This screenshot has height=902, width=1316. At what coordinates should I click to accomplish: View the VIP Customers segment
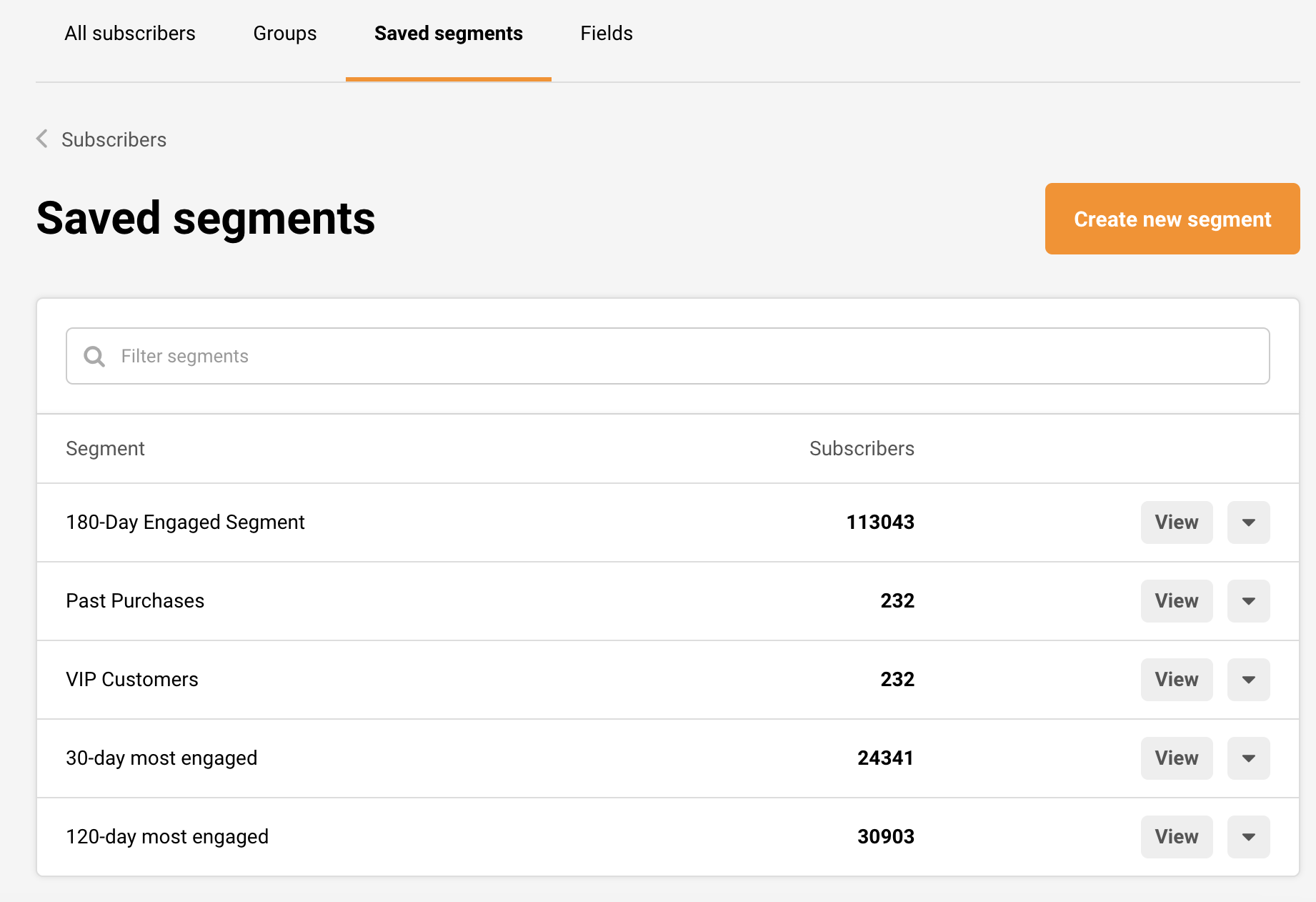click(x=1176, y=680)
